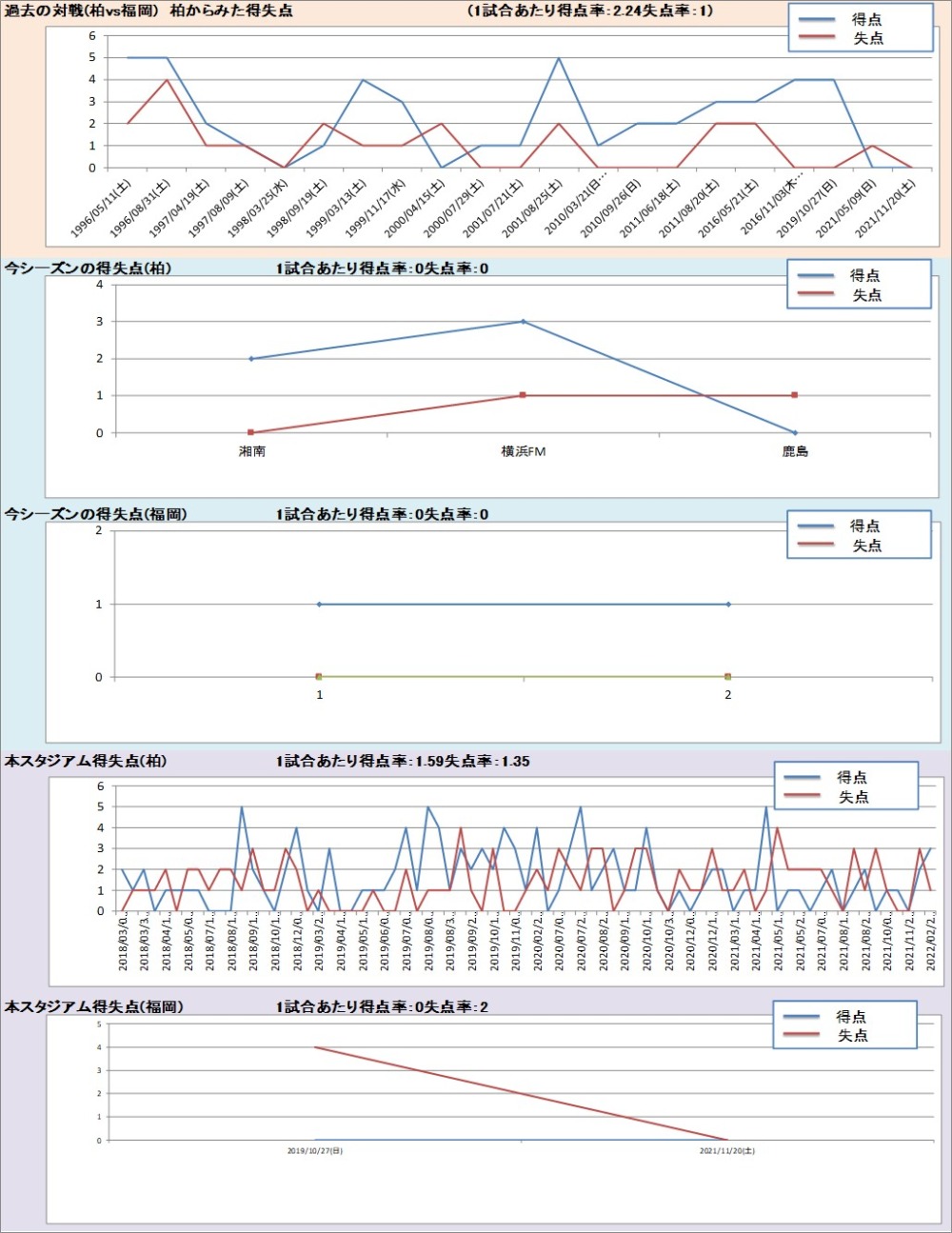Select the 2019/10/27(日) axis label in bottom chart

tap(315, 1151)
